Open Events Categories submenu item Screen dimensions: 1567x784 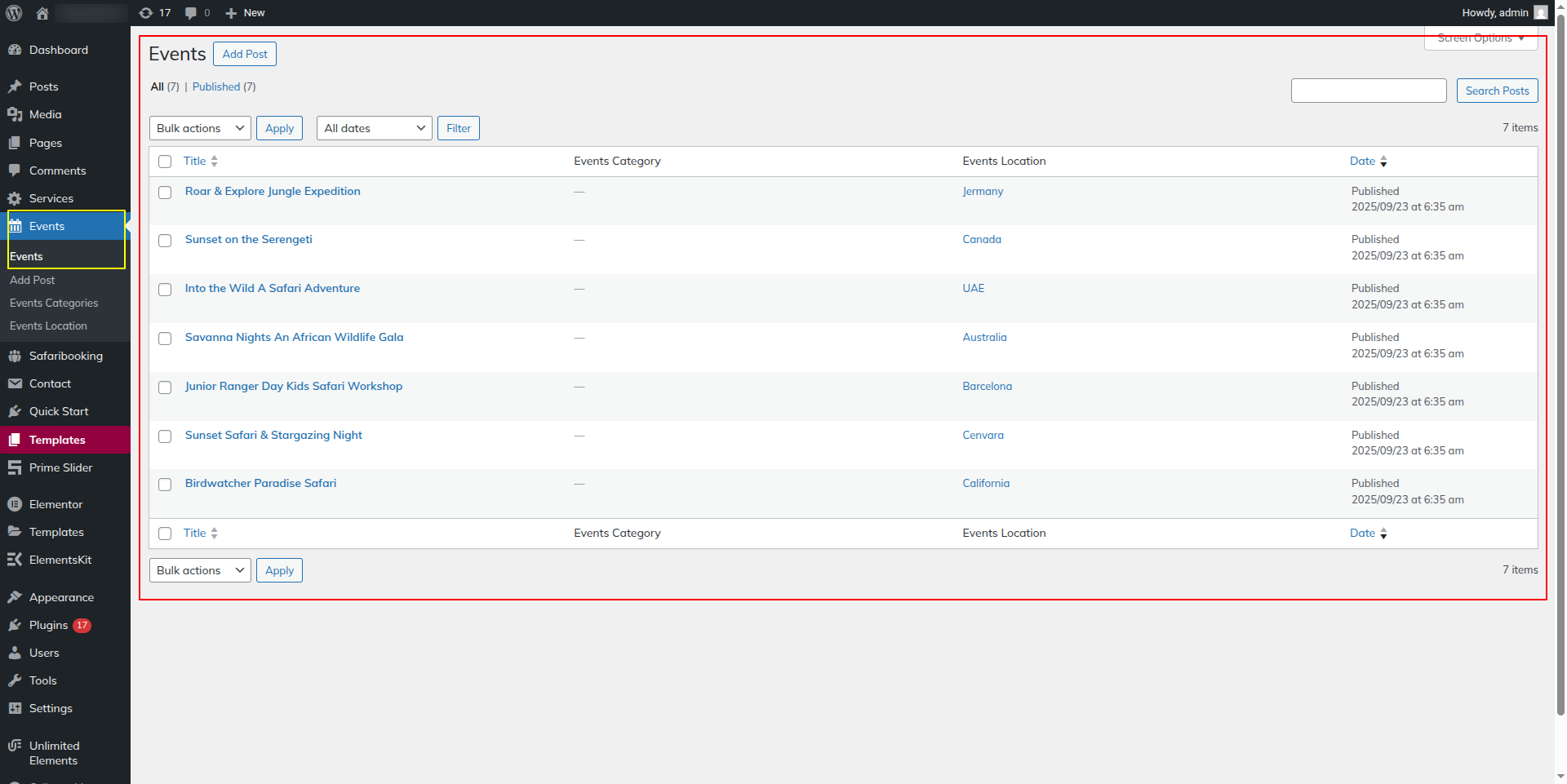[54, 303]
